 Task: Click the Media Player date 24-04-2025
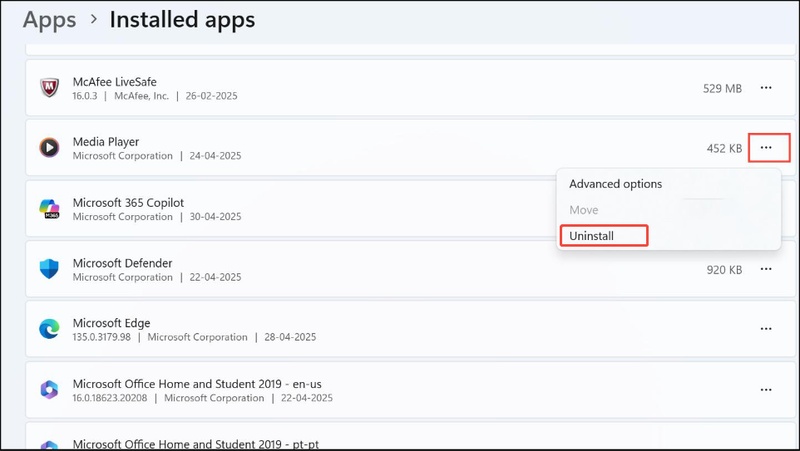coord(215,156)
